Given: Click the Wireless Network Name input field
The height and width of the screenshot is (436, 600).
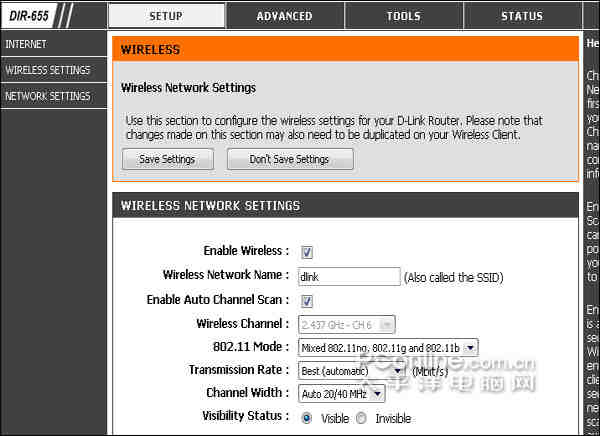Looking at the screenshot, I should tap(349, 276).
